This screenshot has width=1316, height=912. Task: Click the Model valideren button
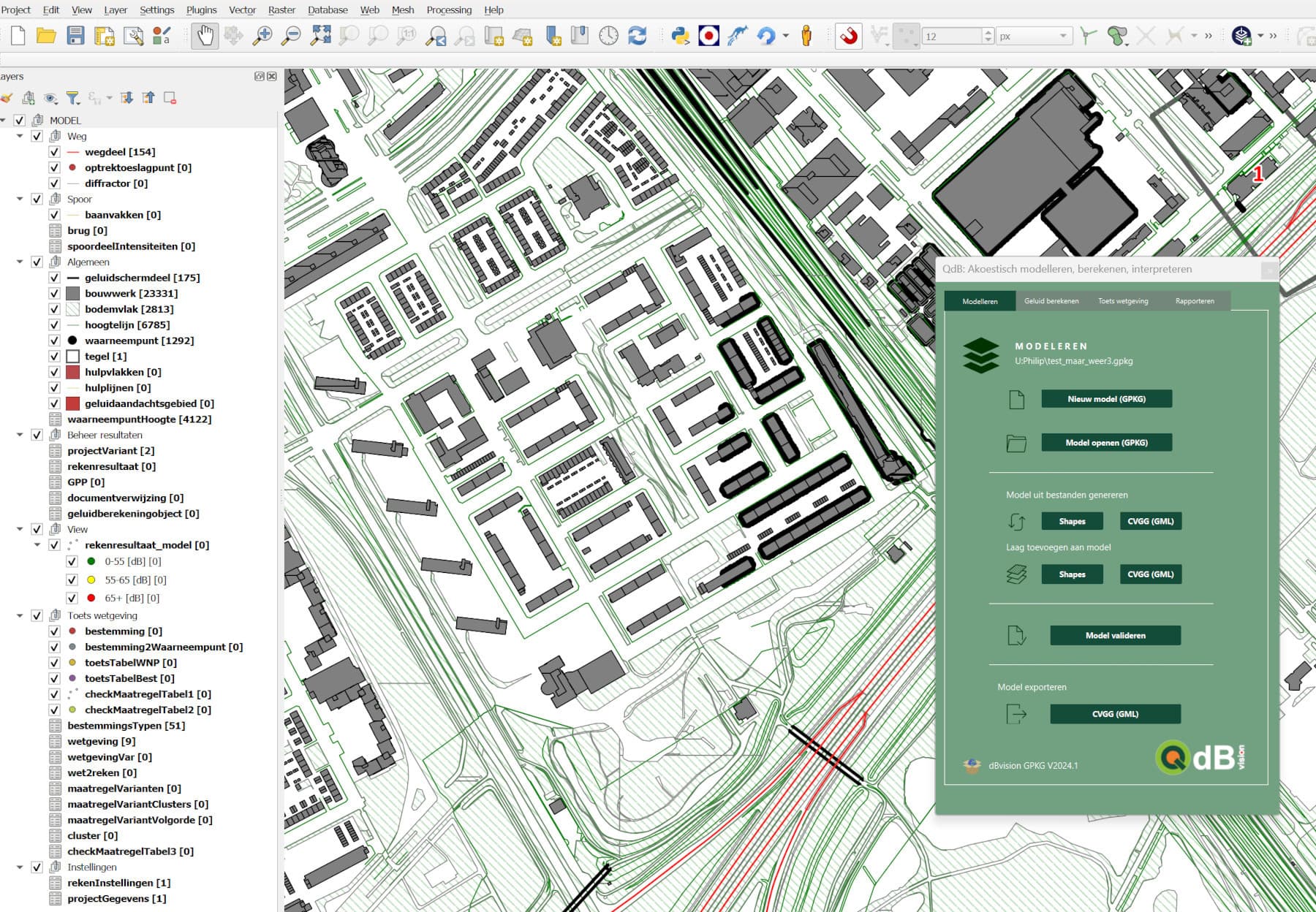[x=1115, y=635]
